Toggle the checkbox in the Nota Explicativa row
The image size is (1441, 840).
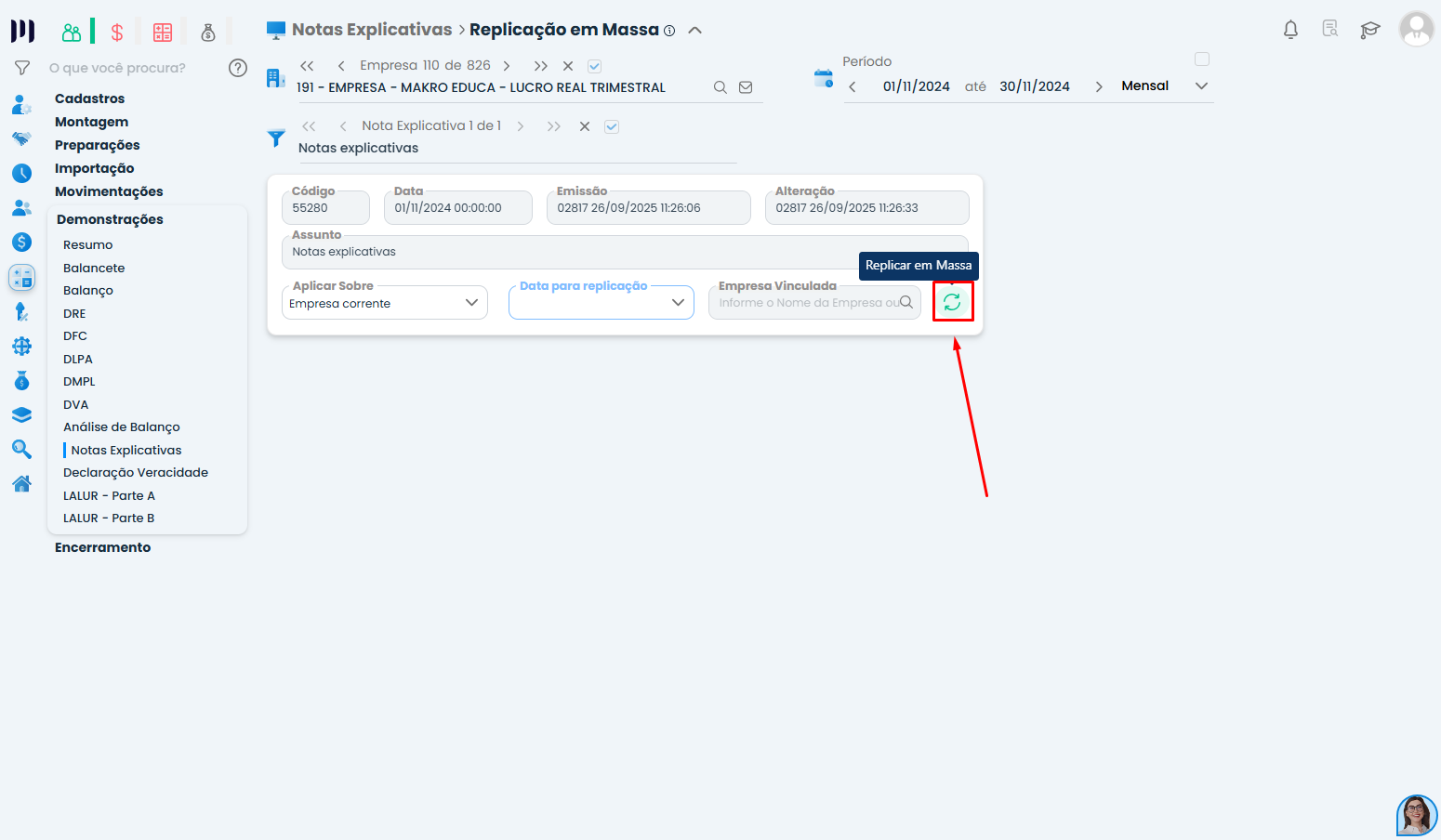(612, 126)
